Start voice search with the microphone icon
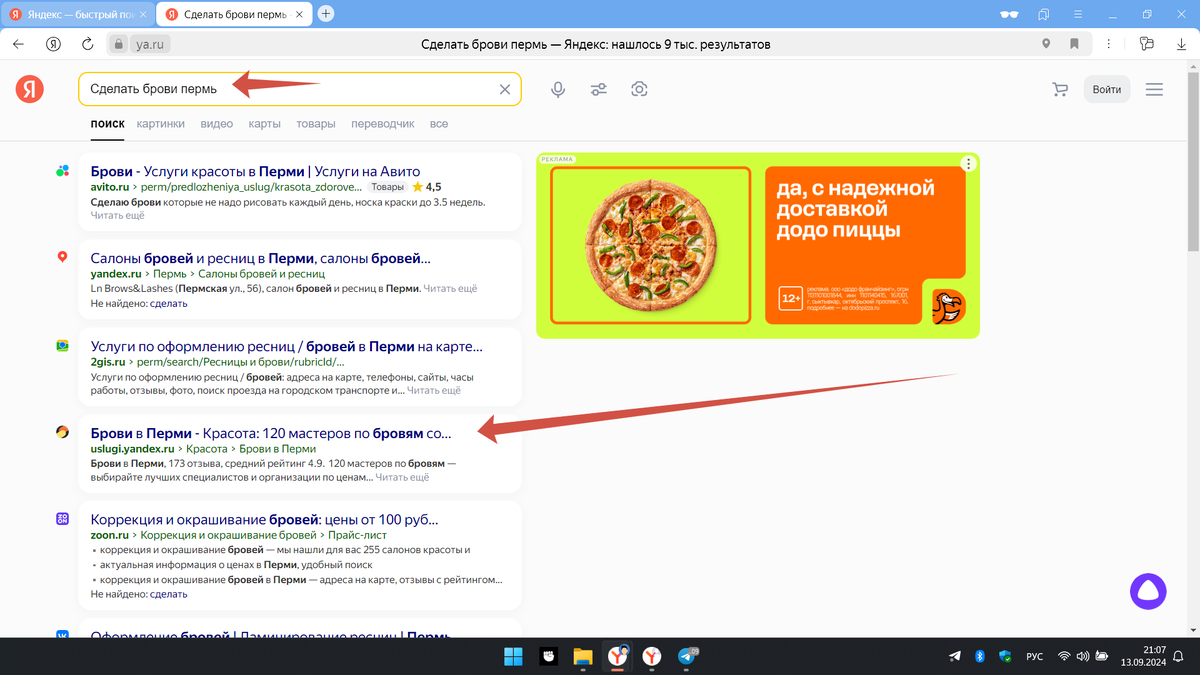Screen dimensions: 1200x675 point(558,89)
